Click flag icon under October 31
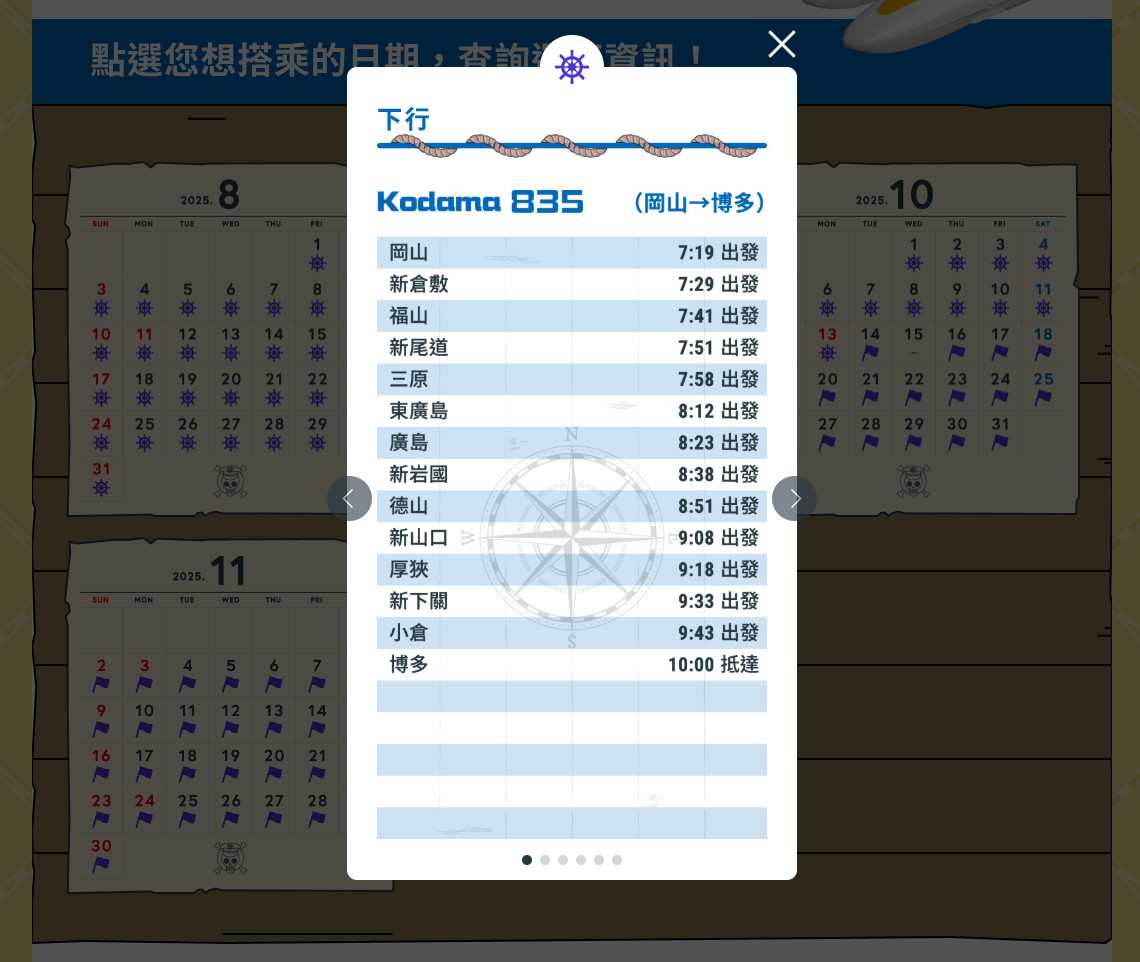This screenshot has height=962, width=1140. 1000,443
